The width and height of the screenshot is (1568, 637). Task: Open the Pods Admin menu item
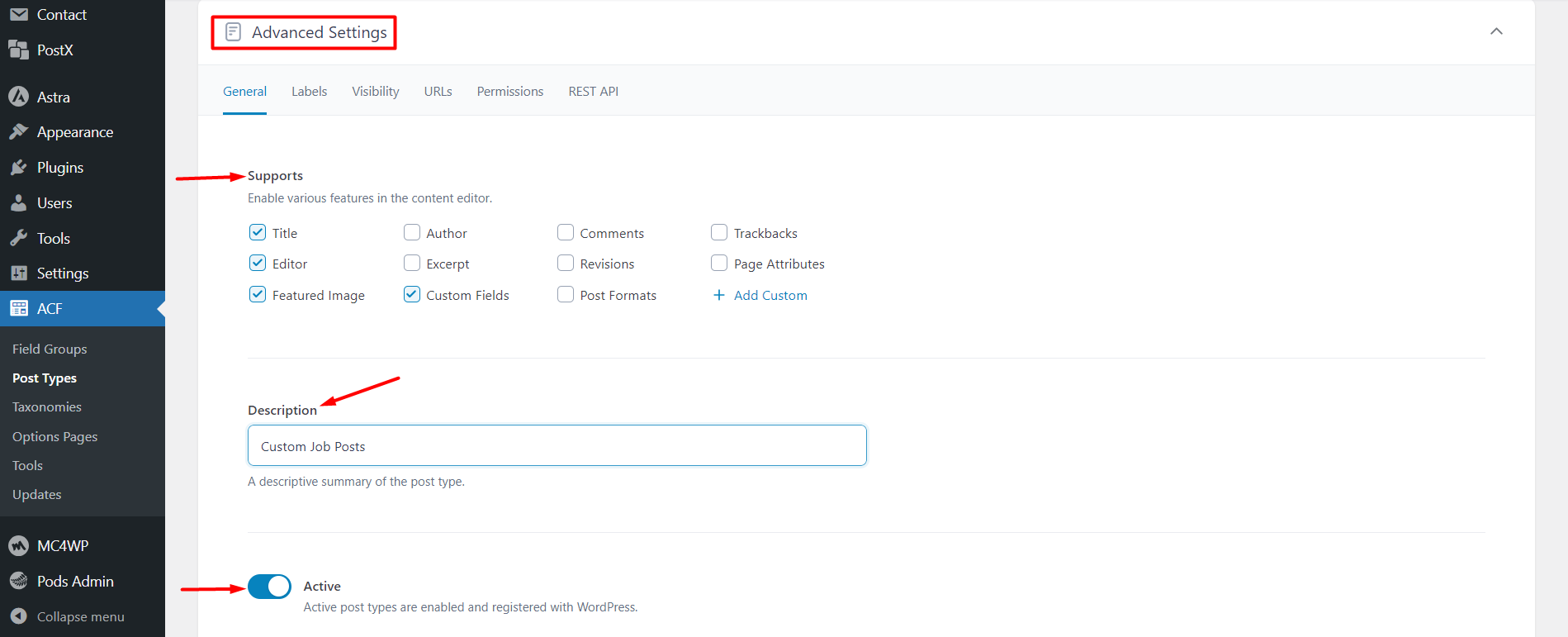pyautogui.click(x=83, y=581)
